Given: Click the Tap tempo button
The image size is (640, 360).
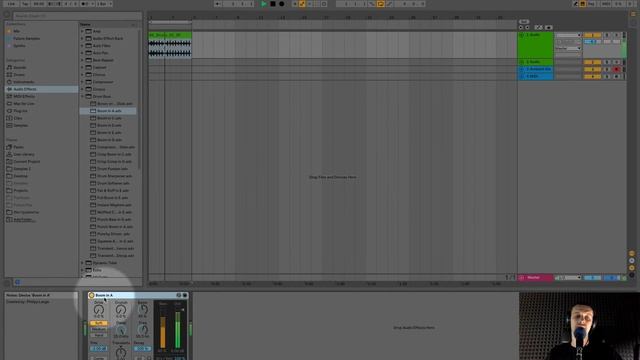Looking at the screenshot, I should tap(25, 4).
